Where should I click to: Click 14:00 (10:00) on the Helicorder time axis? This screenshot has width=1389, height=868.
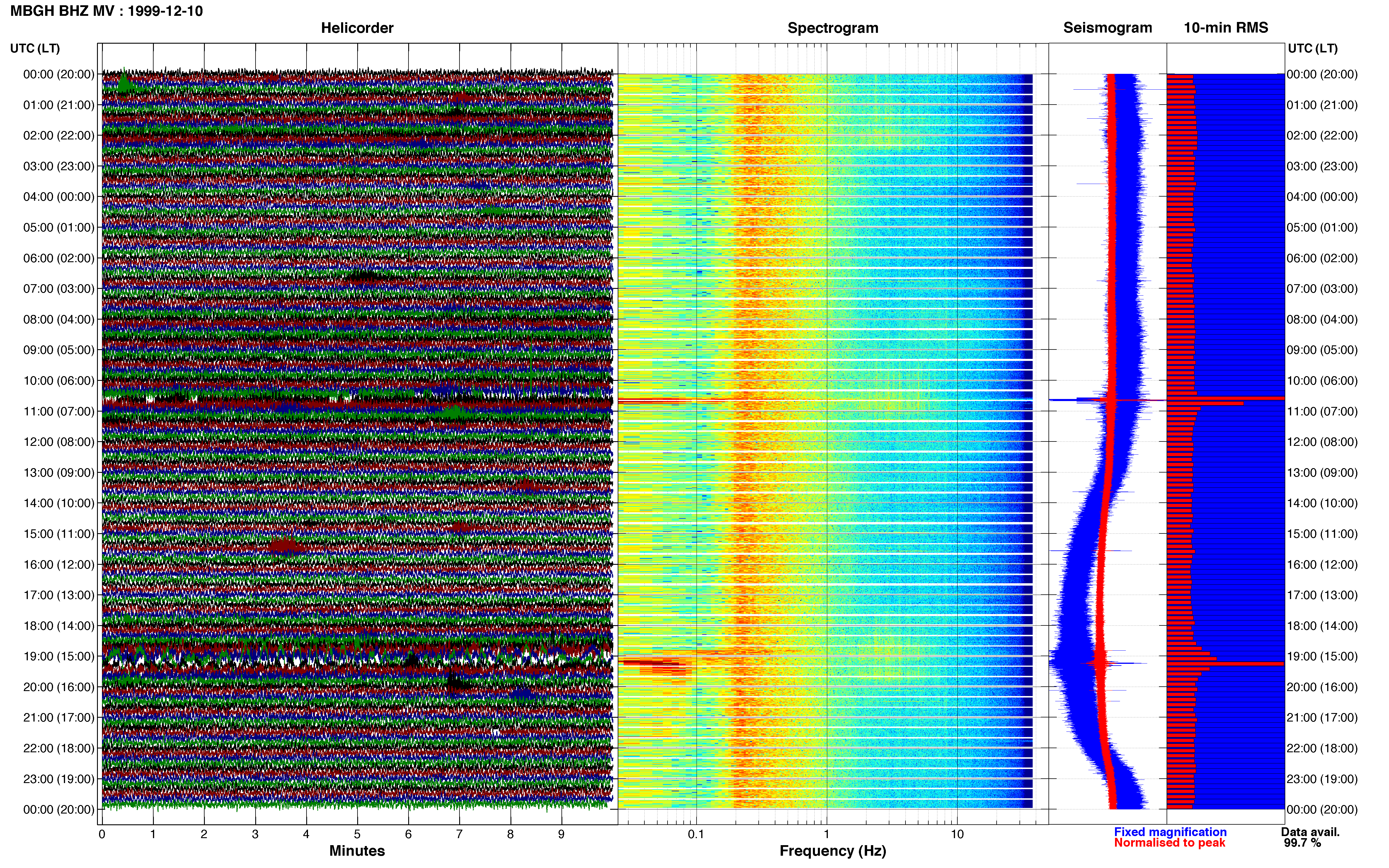click(59, 503)
